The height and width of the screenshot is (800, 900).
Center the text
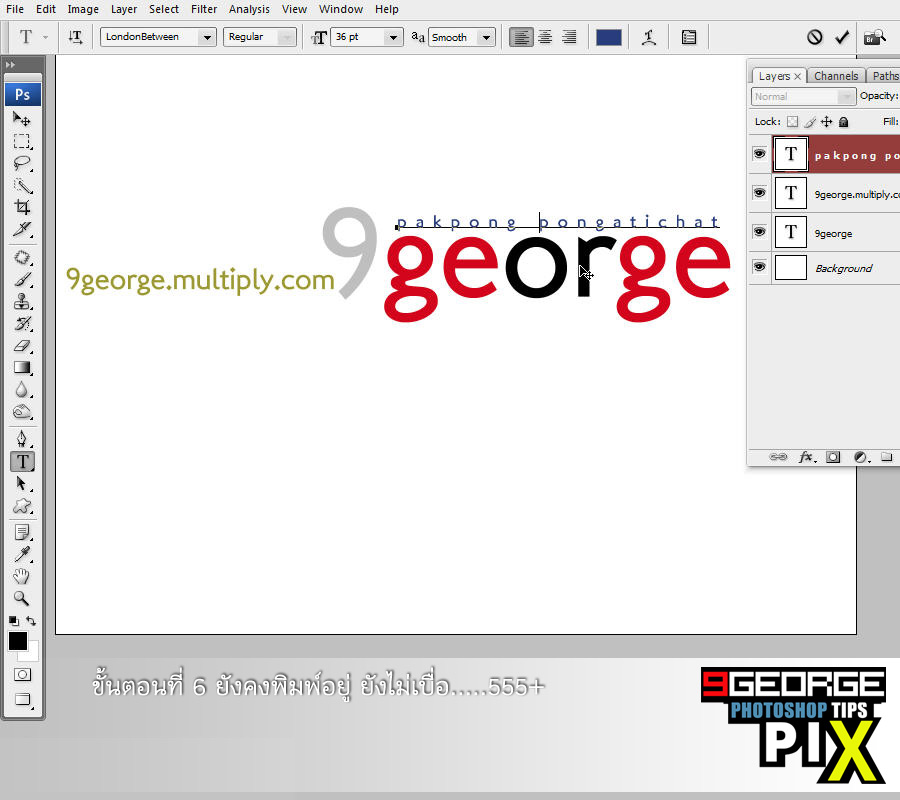pos(545,37)
